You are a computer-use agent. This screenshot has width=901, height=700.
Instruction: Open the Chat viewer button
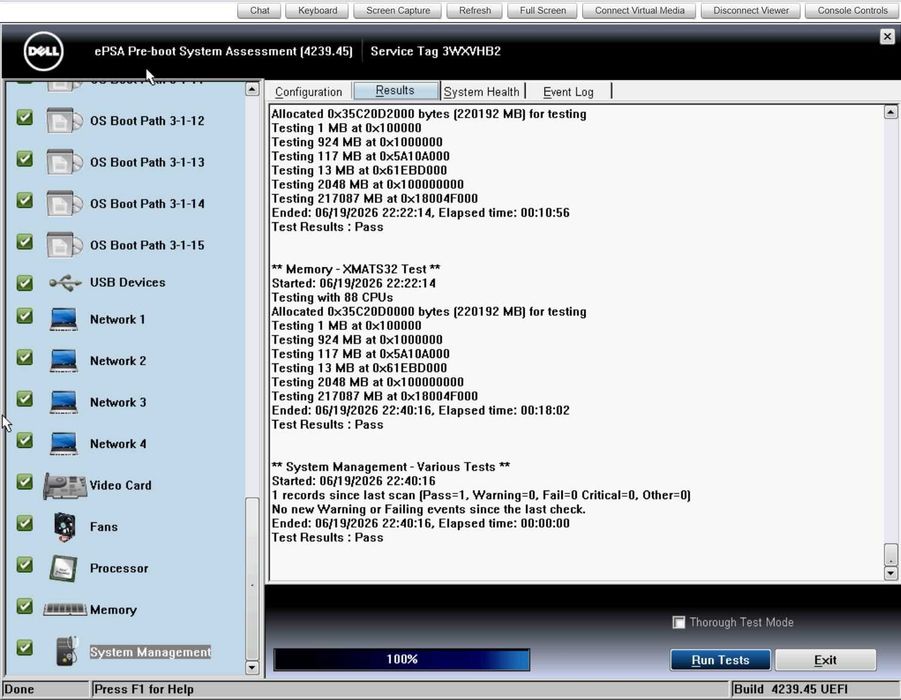tap(260, 10)
